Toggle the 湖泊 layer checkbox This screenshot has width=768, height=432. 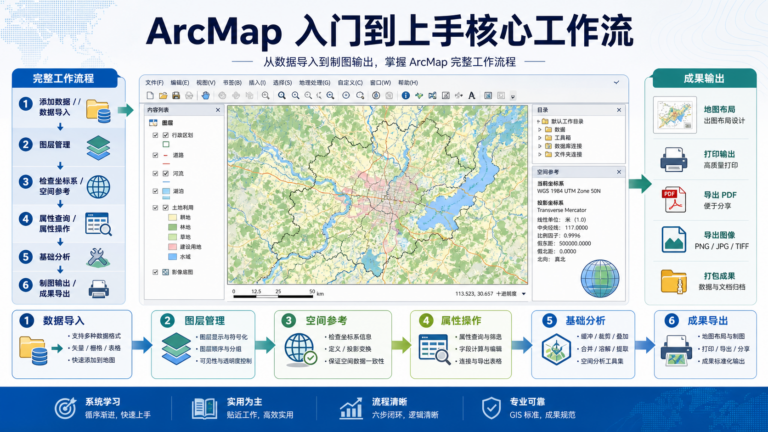(x=155, y=191)
